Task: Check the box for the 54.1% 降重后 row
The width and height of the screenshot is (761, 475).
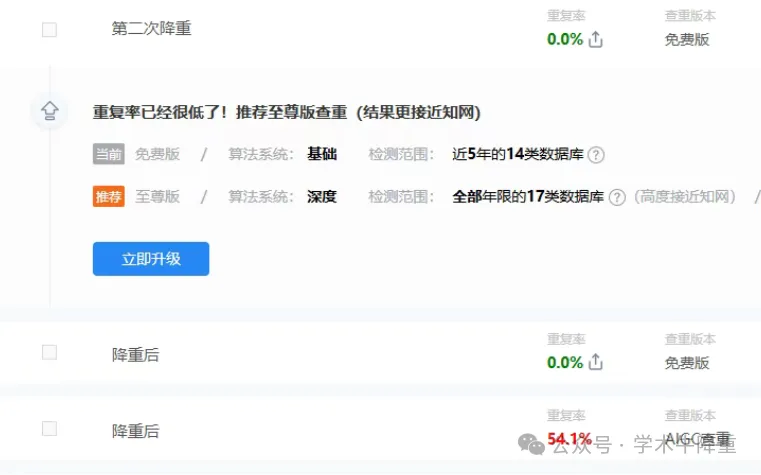Action: pyautogui.click(x=49, y=429)
